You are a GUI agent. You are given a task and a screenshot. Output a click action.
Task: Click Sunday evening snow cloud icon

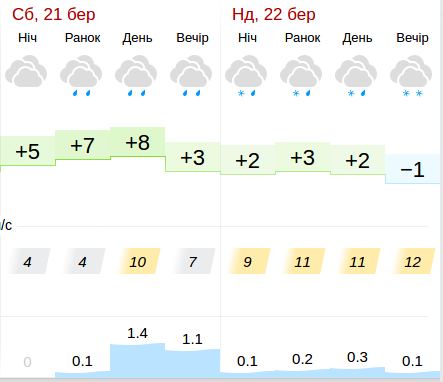coord(411,76)
